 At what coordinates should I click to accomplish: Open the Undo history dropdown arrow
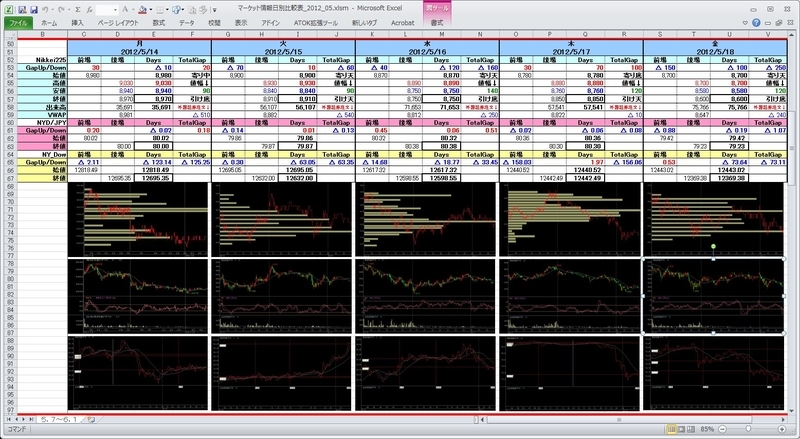tap(53, 10)
